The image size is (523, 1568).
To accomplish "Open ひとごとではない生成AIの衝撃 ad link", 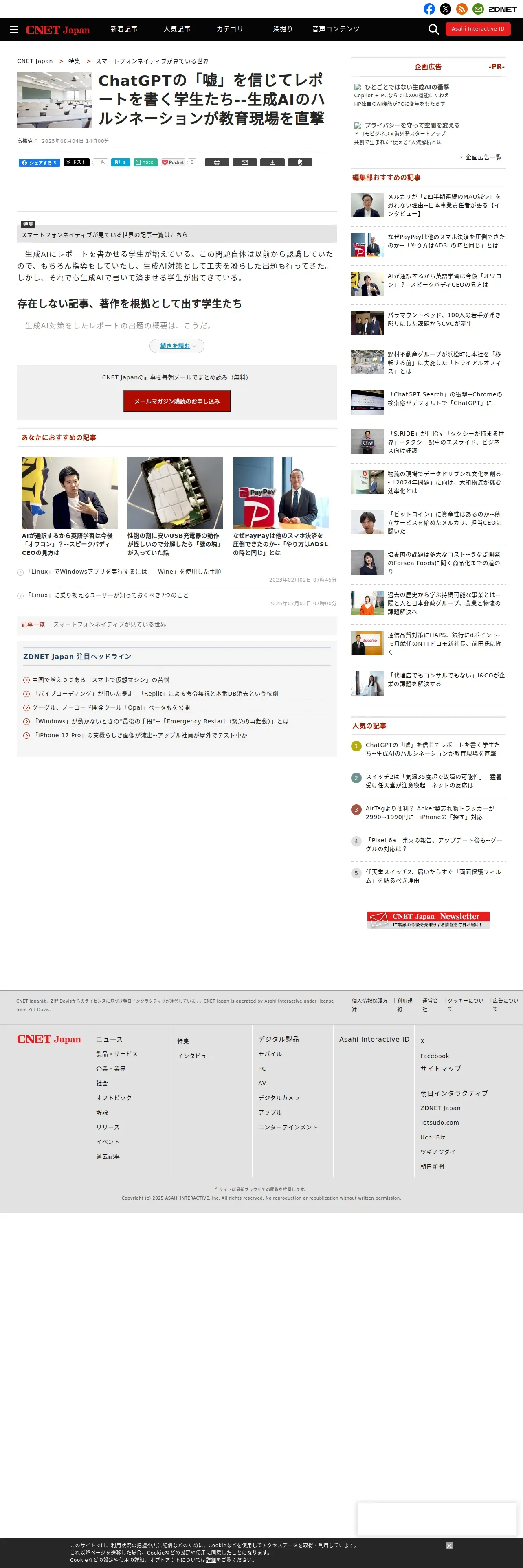I will tap(407, 87).
